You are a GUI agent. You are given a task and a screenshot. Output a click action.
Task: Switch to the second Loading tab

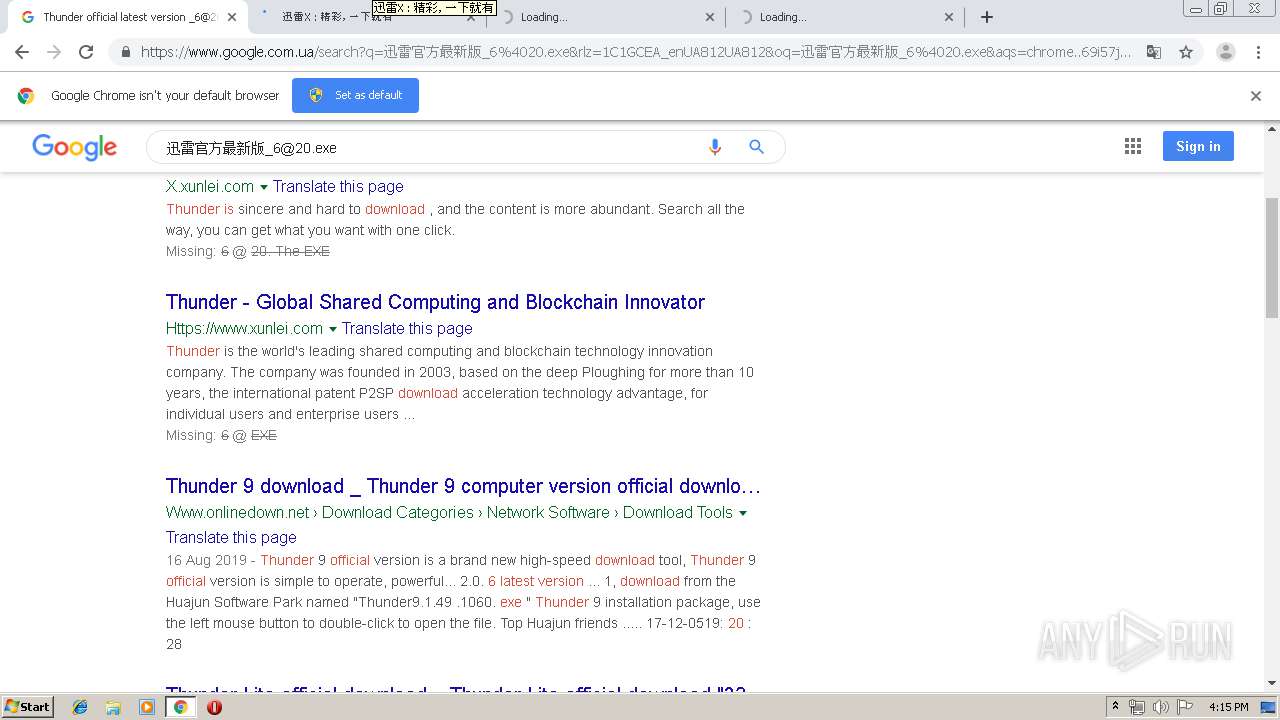click(x=845, y=17)
